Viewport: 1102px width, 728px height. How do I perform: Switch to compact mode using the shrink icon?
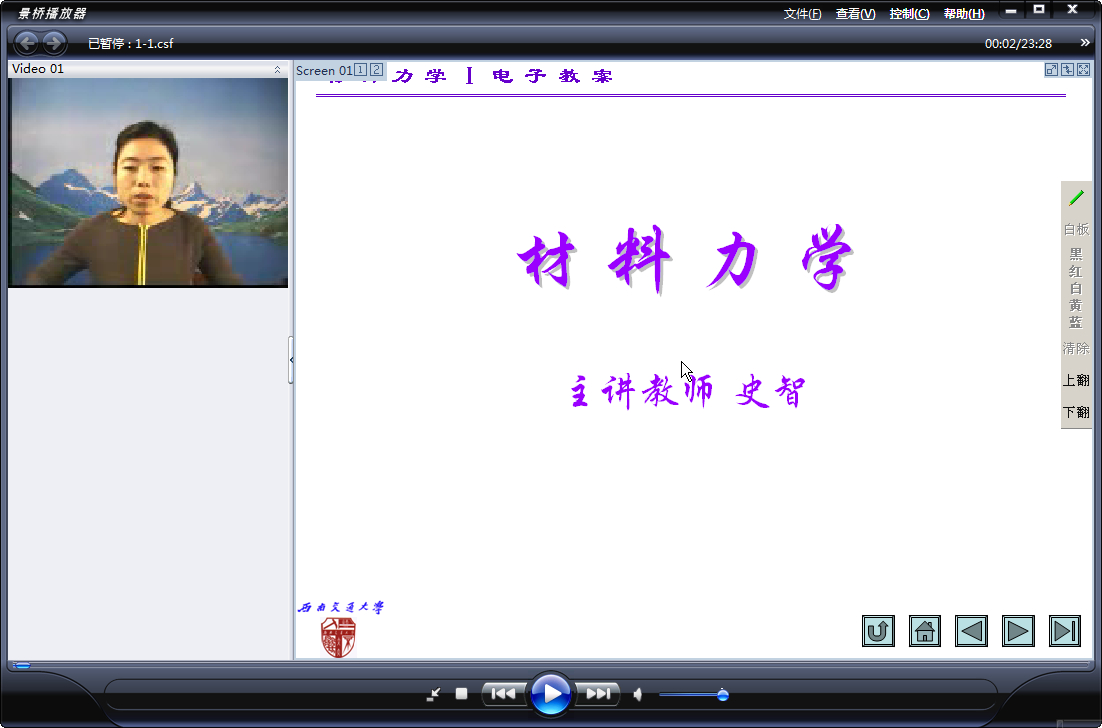pyautogui.click(x=433, y=694)
